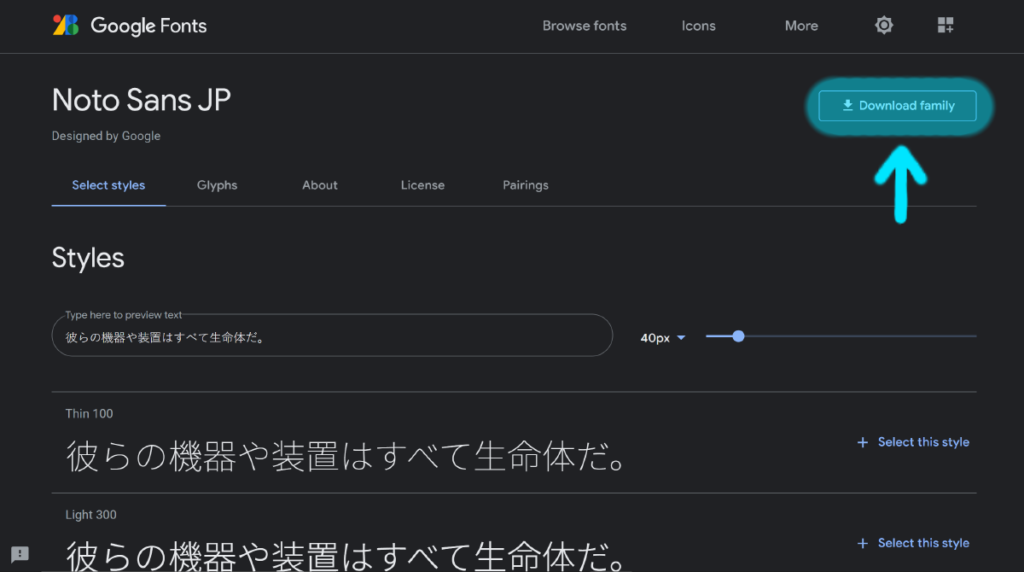
Task: Switch to the License tab
Action: coord(423,185)
